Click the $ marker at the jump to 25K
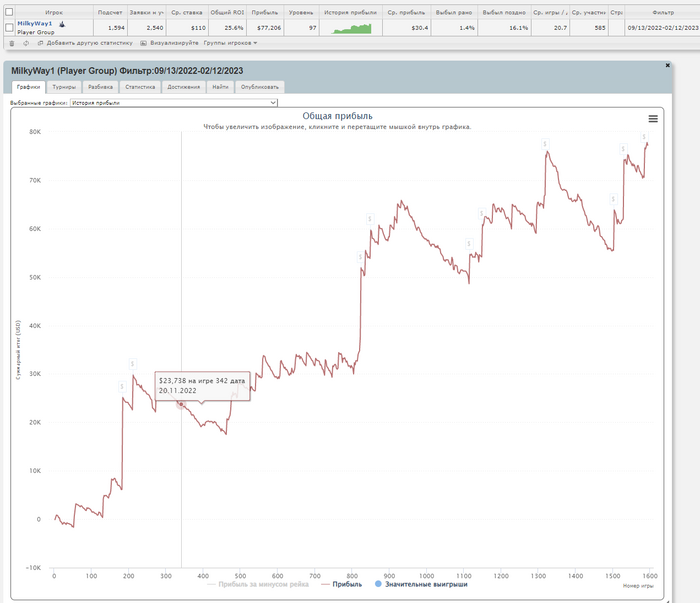 [122, 387]
